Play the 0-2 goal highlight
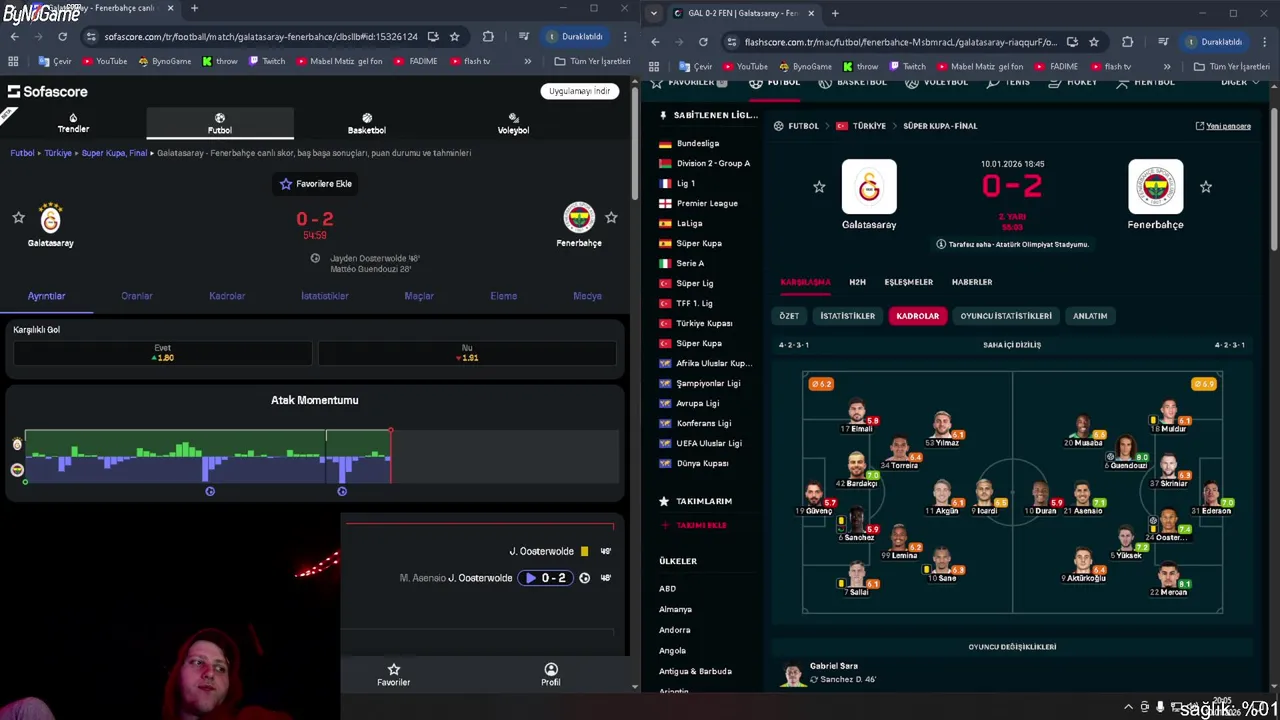Screen dimensions: 1280x720 point(546,578)
